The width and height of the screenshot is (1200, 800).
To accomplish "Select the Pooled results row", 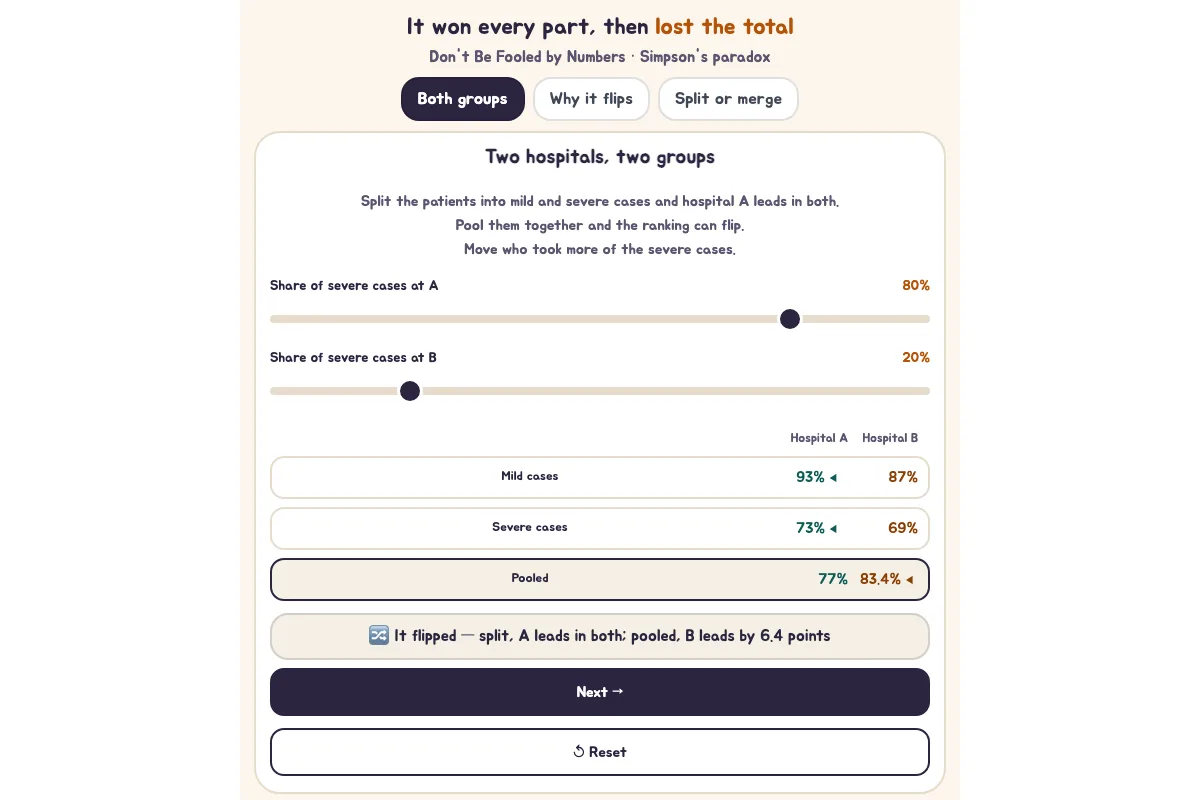I will (x=600, y=579).
